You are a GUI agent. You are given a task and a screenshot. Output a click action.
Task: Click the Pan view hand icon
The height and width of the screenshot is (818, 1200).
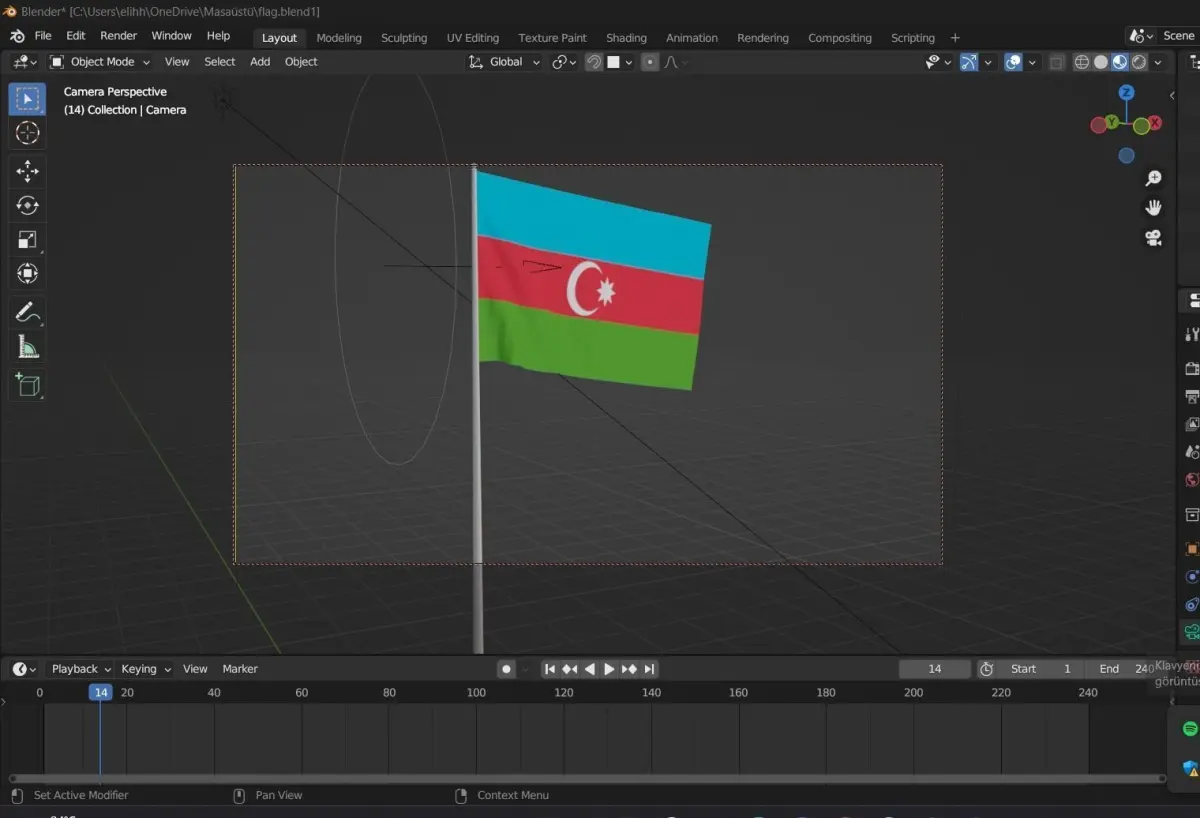pyautogui.click(x=1153, y=208)
